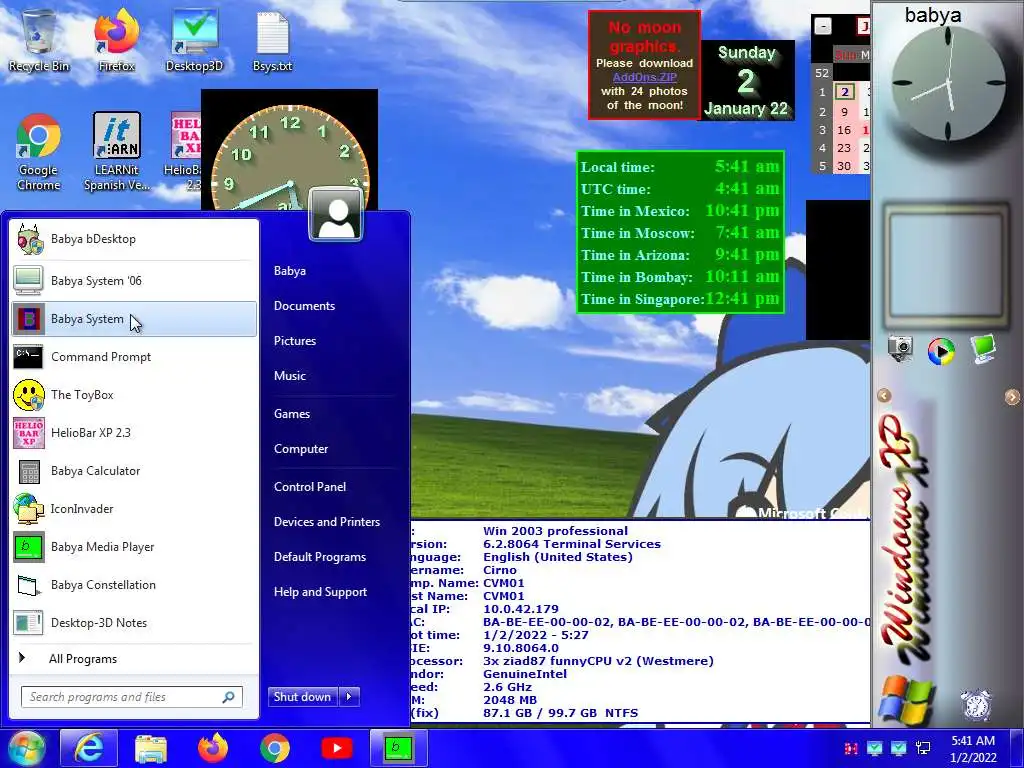Click the Windows Start orb

point(26,748)
